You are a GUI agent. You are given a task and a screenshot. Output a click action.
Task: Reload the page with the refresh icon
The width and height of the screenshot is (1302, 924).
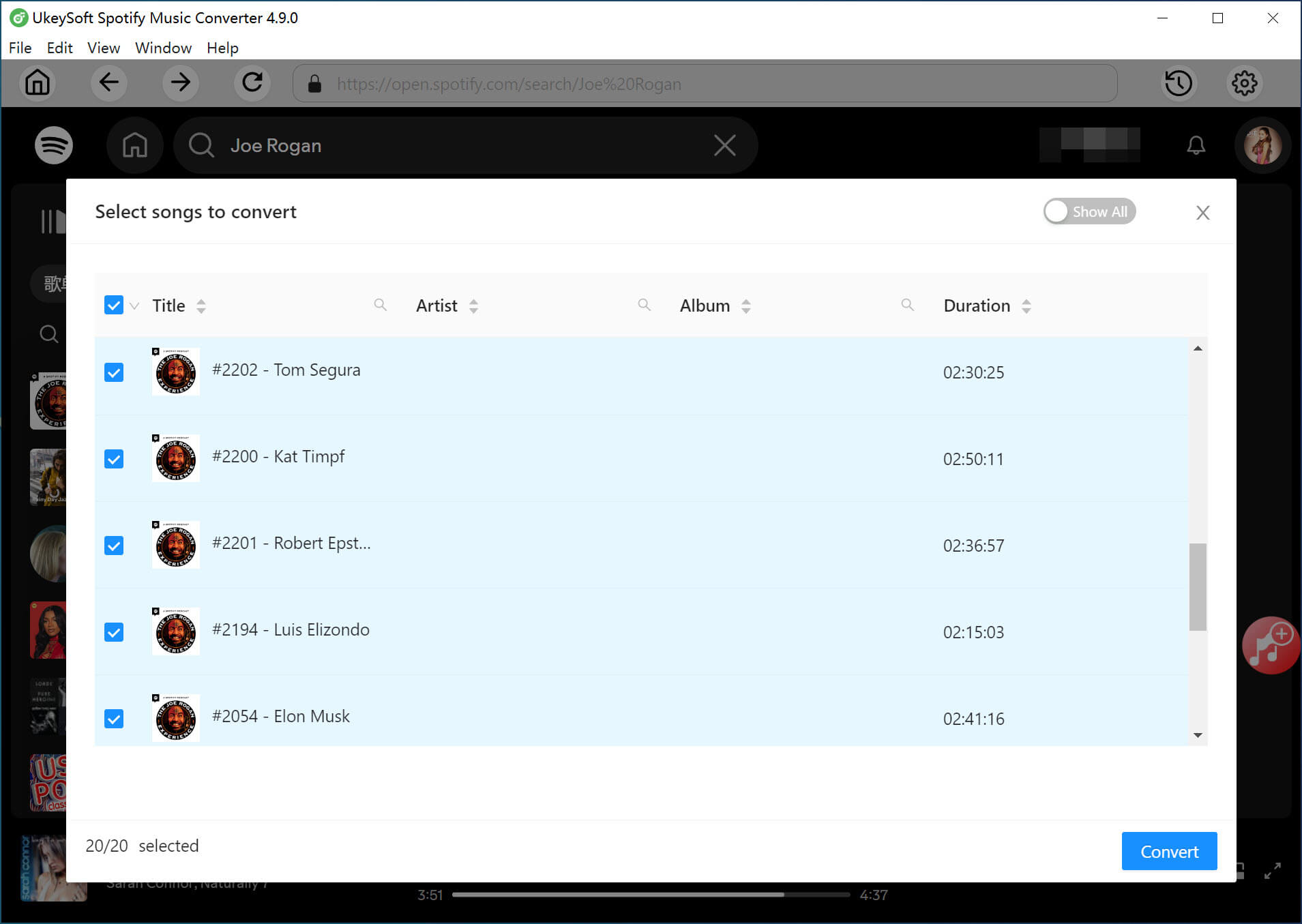(x=252, y=83)
